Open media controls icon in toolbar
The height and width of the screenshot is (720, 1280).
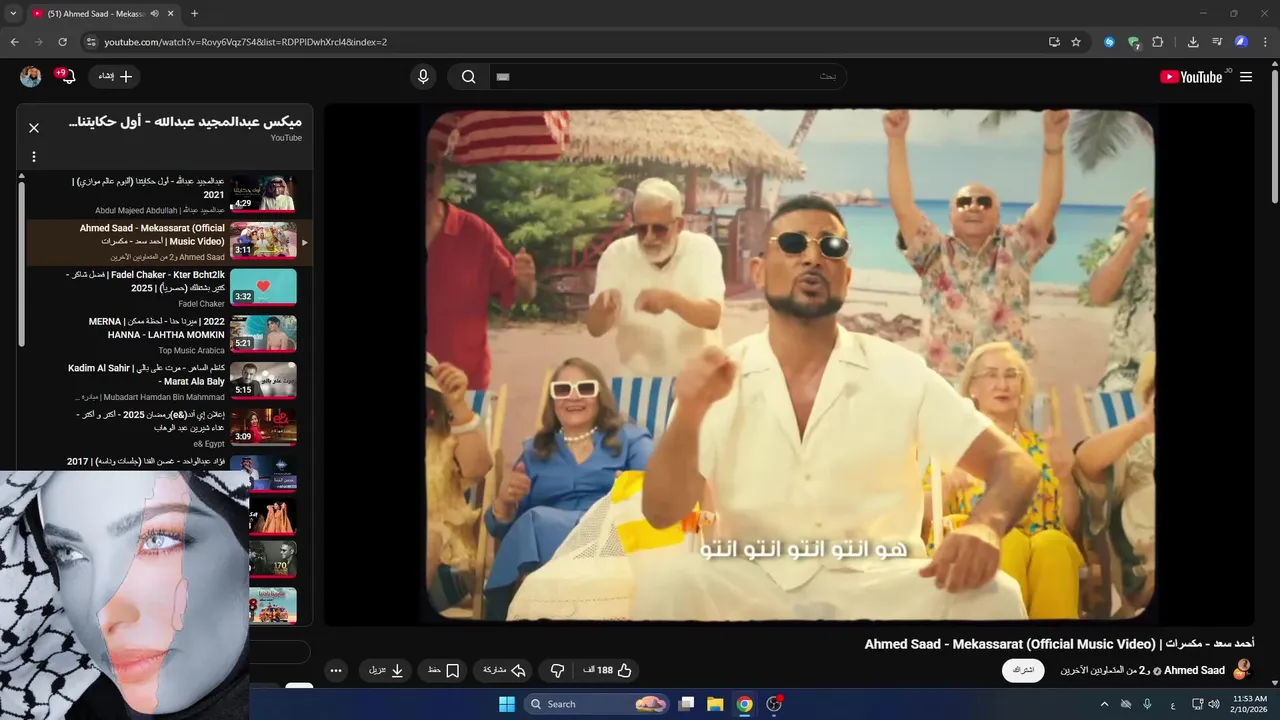point(1217,42)
